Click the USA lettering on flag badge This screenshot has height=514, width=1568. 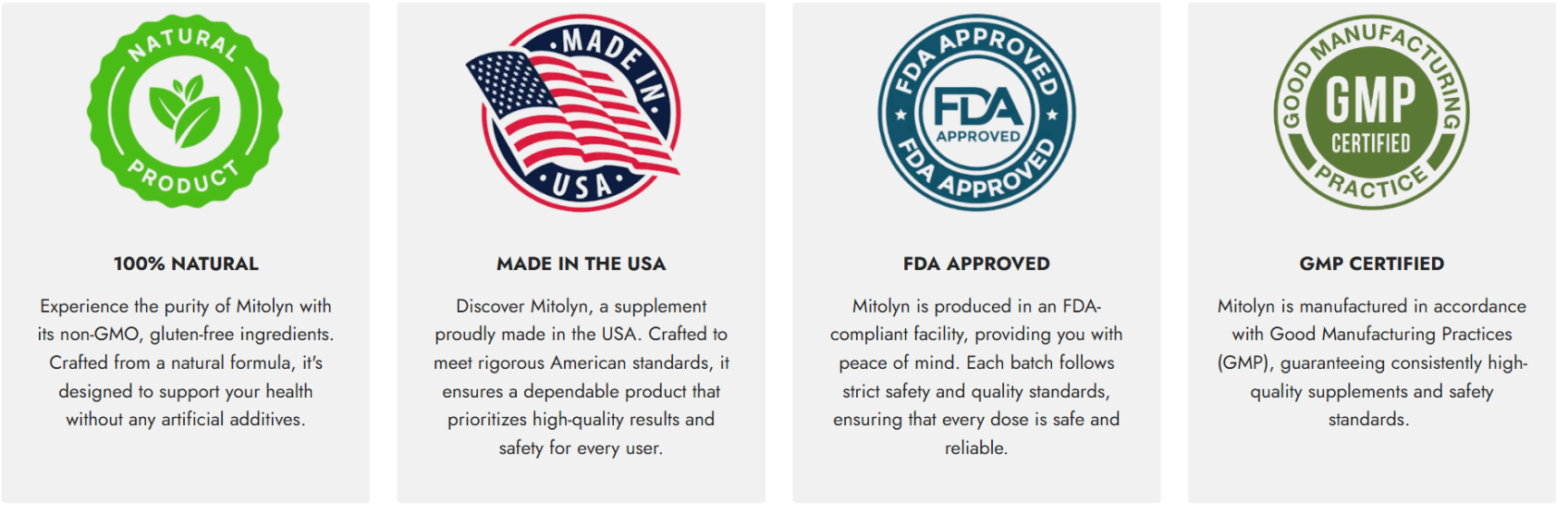click(x=582, y=186)
